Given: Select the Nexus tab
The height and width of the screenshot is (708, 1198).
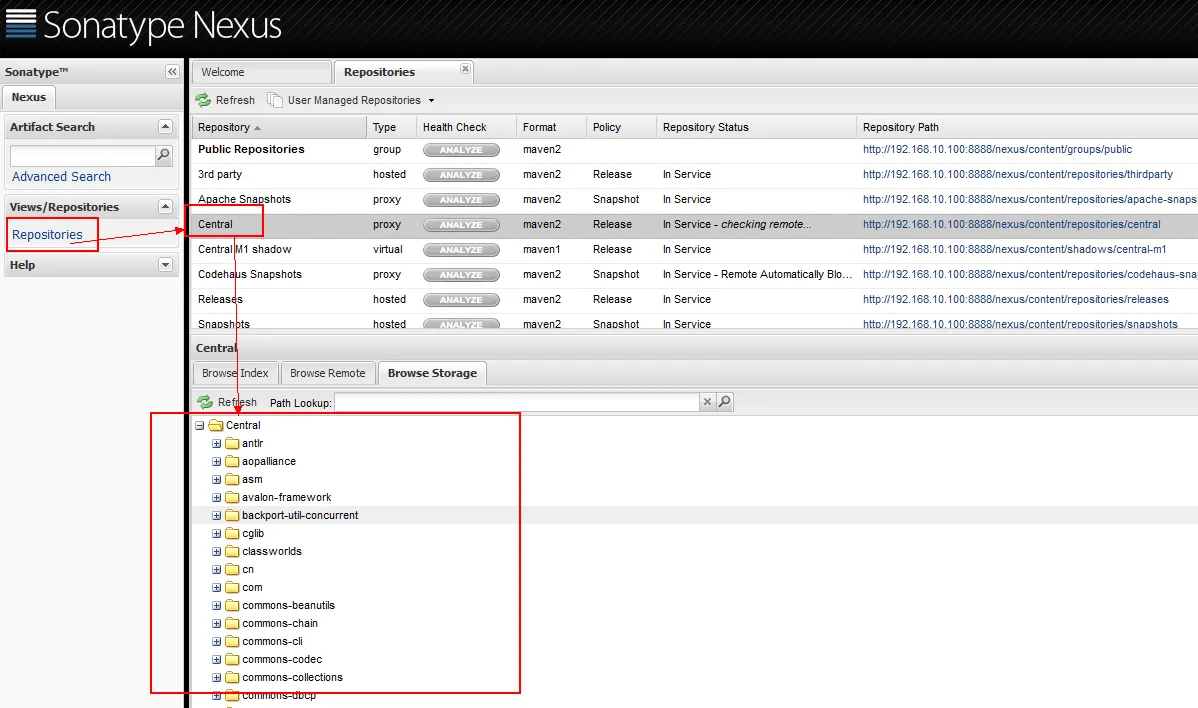Looking at the screenshot, I should (x=29, y=97).
